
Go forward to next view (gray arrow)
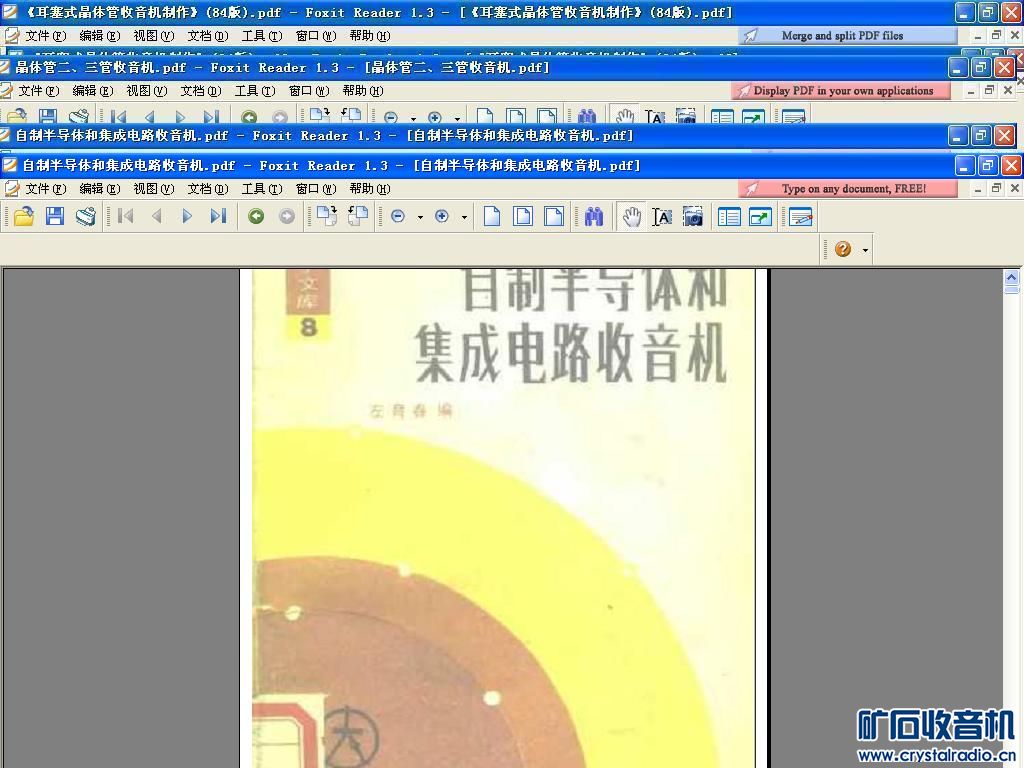point(287,216)
